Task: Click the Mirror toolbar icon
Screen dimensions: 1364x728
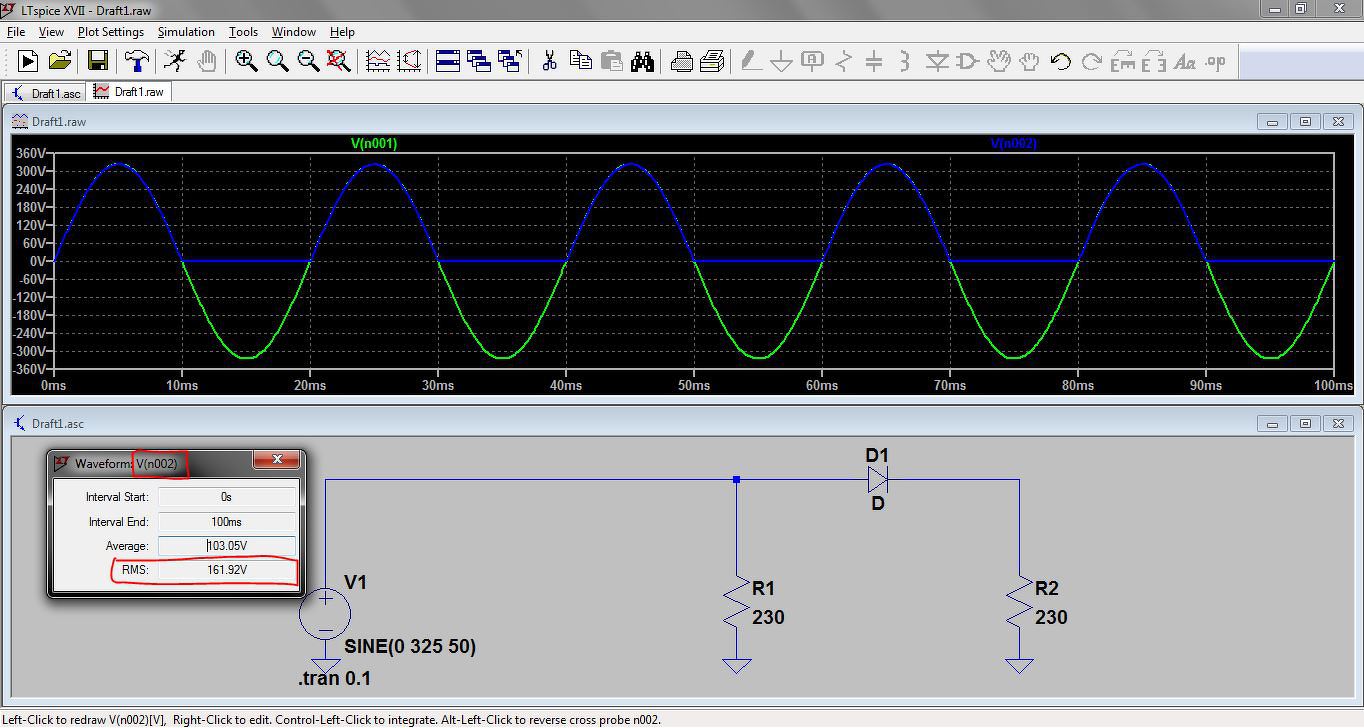Action: pos(1153,62)
